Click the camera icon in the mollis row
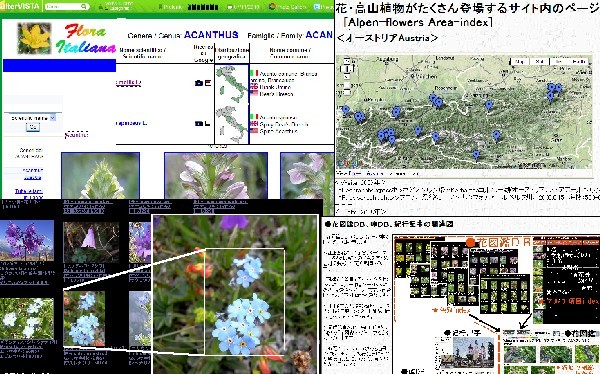 pos(199,83)
